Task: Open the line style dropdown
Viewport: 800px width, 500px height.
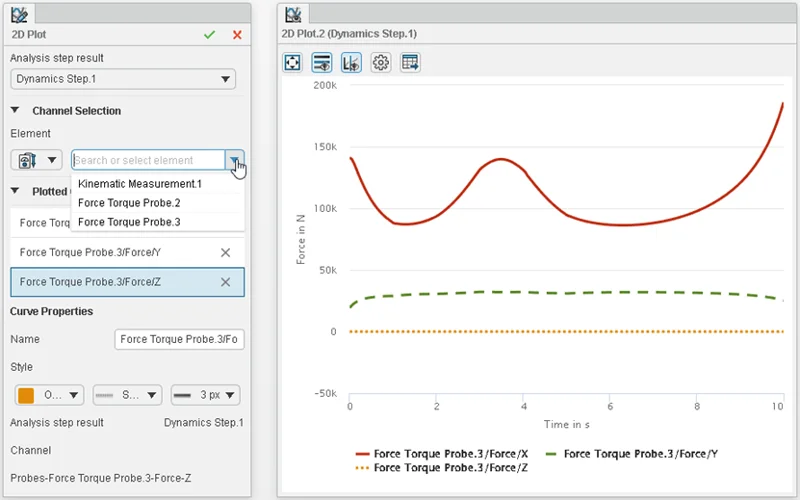Action: click(x=127, y=395)
